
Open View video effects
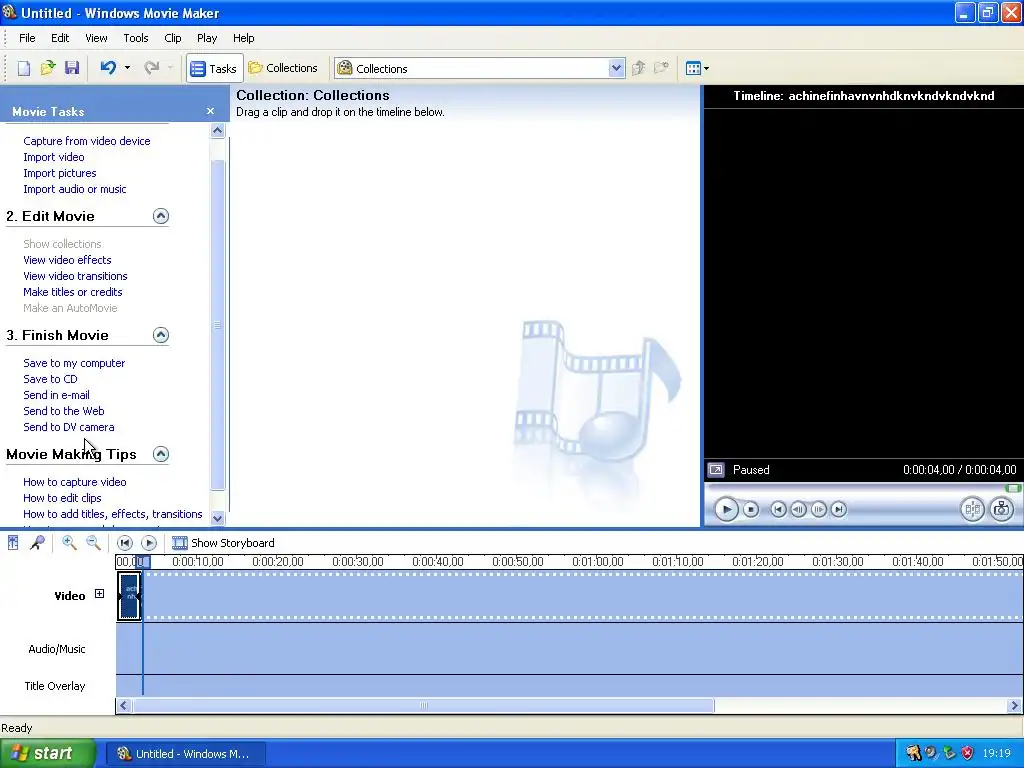point(67,260)
